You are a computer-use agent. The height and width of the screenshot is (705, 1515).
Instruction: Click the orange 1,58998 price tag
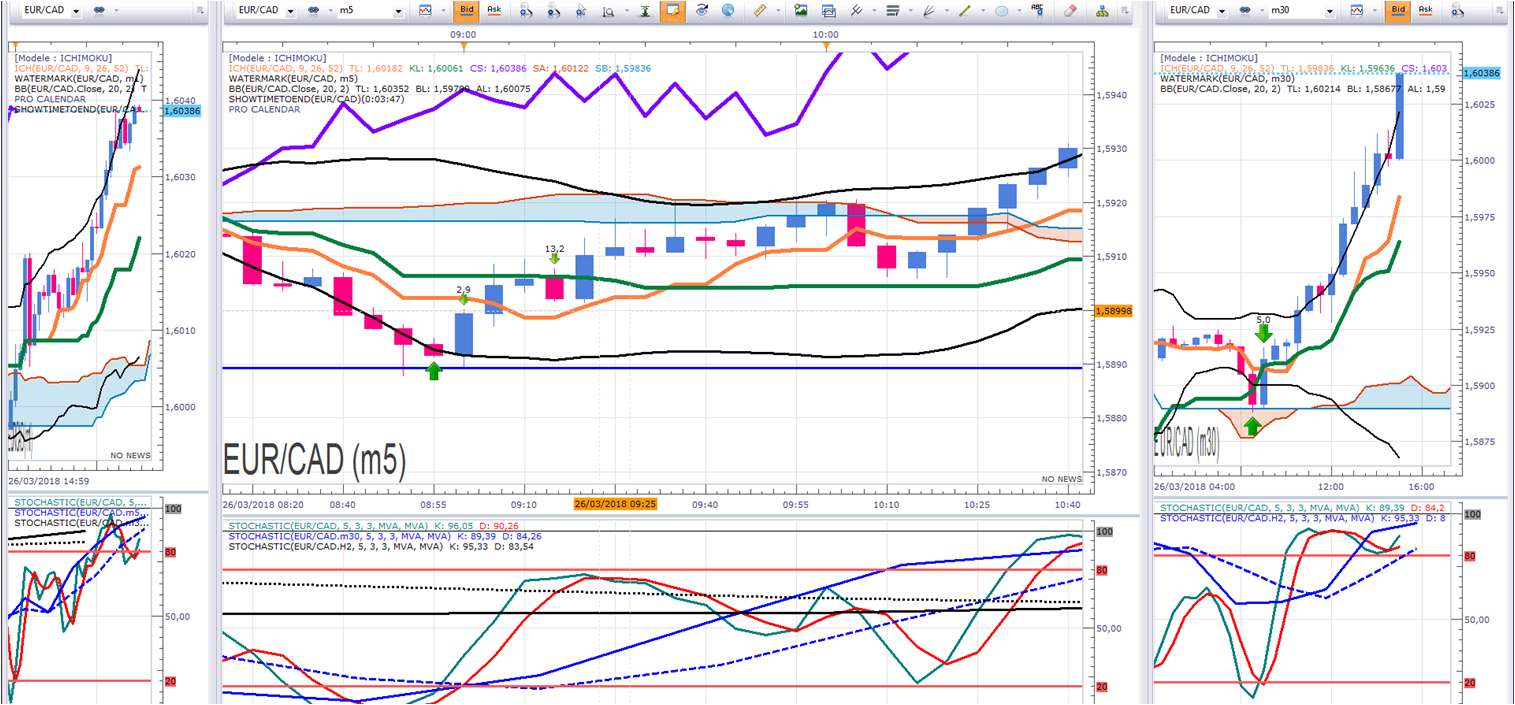tap(1113, 311)
